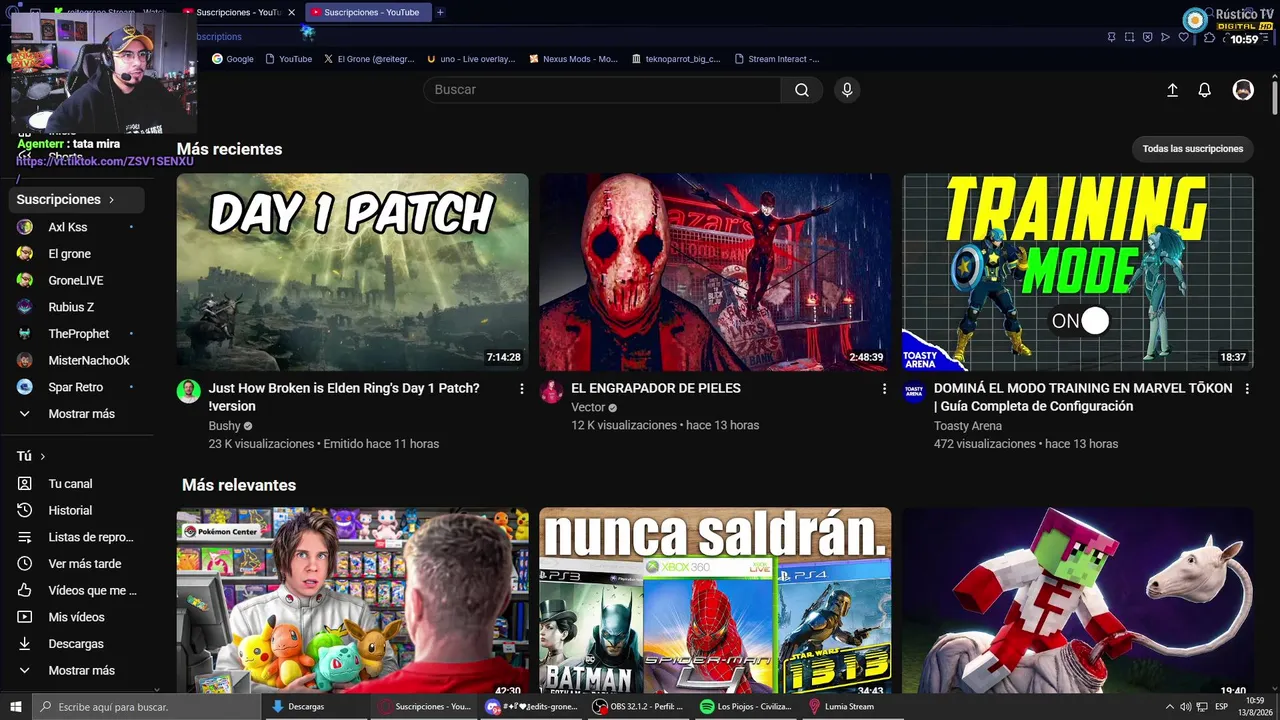Open 'DOMINÁ EL MODO TRAINING' video title

pos(1083,397)
